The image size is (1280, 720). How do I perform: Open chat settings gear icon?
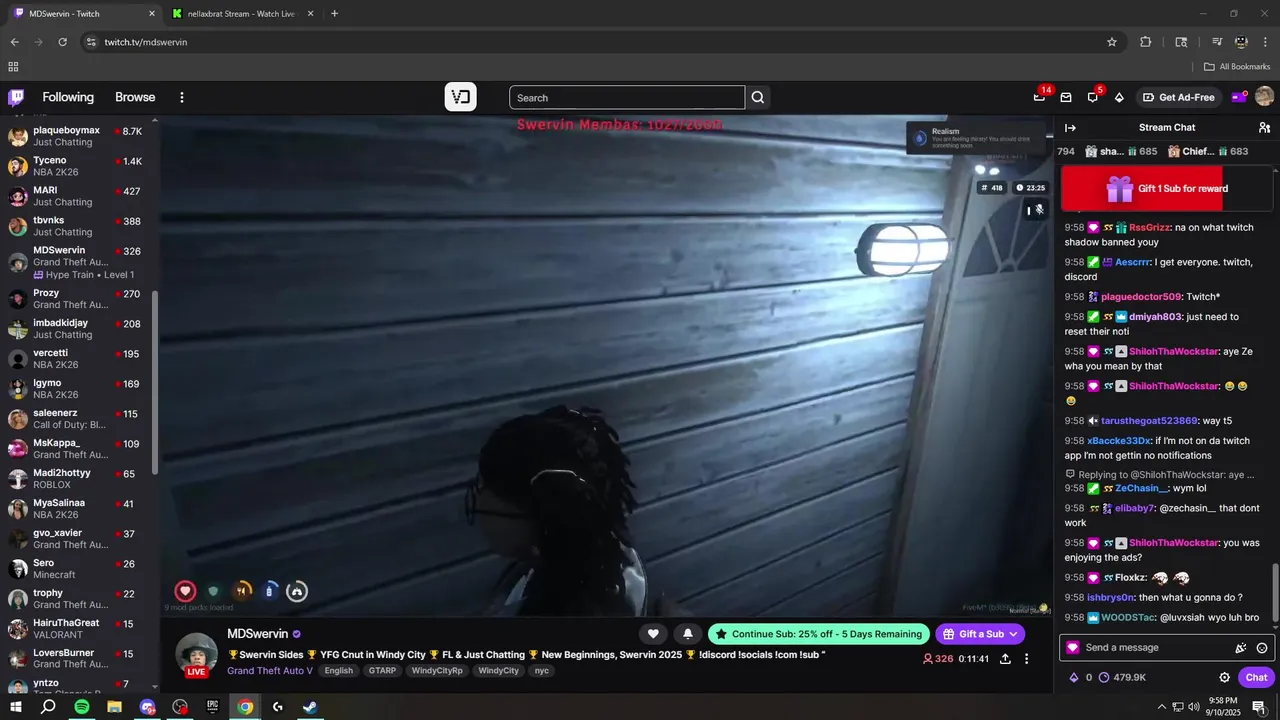tap(1225, 677)
